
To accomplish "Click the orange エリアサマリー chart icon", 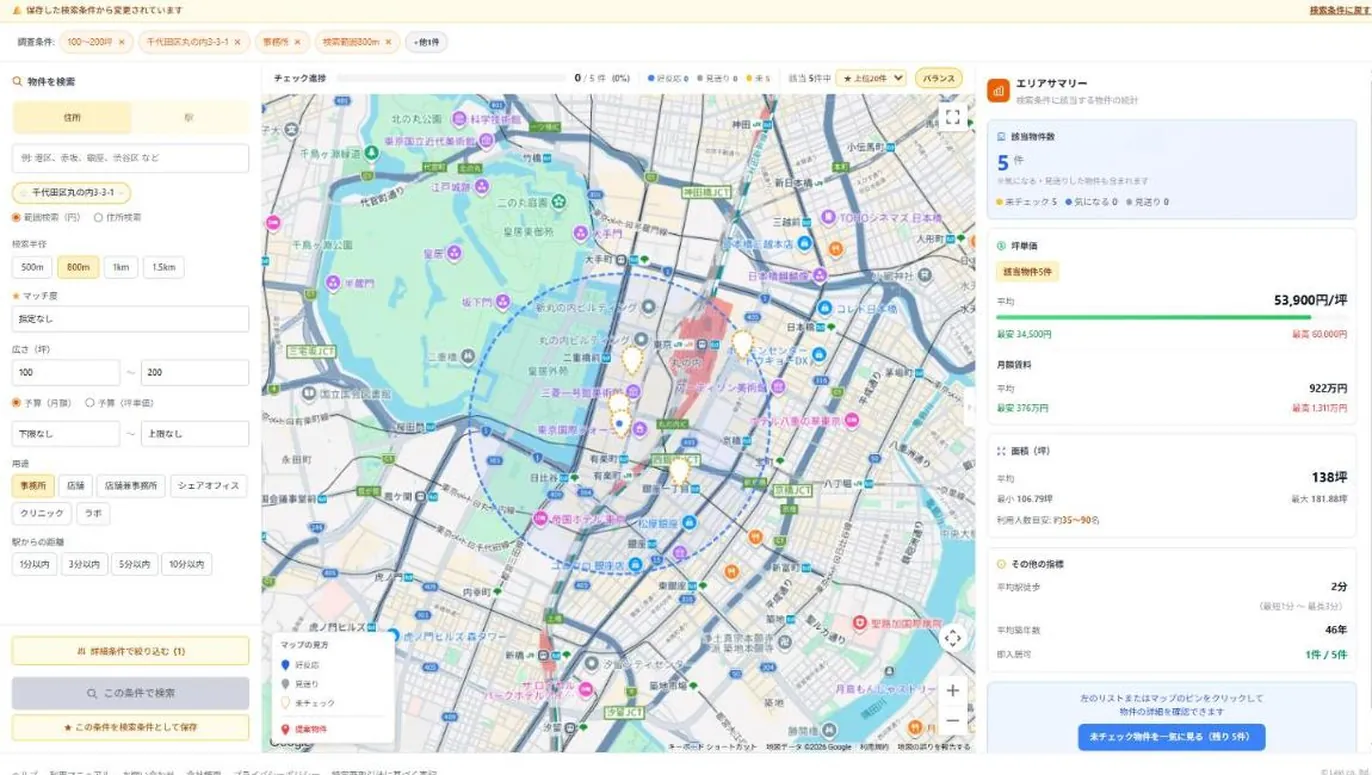I will 998,91.
